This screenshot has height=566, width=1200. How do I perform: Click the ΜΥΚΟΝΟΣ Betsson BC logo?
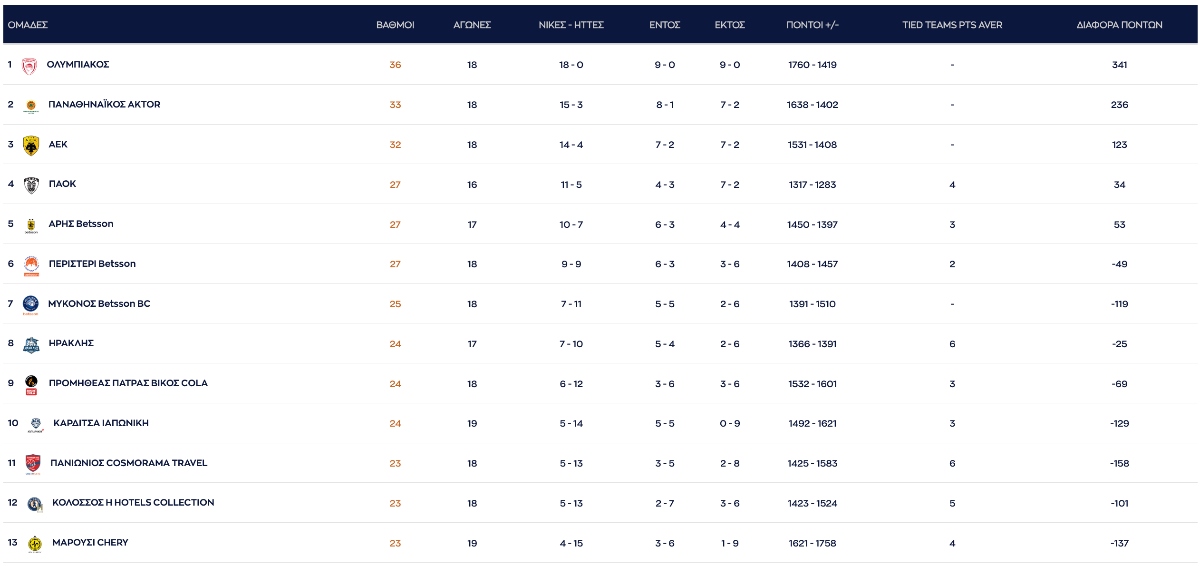point(30,304)
